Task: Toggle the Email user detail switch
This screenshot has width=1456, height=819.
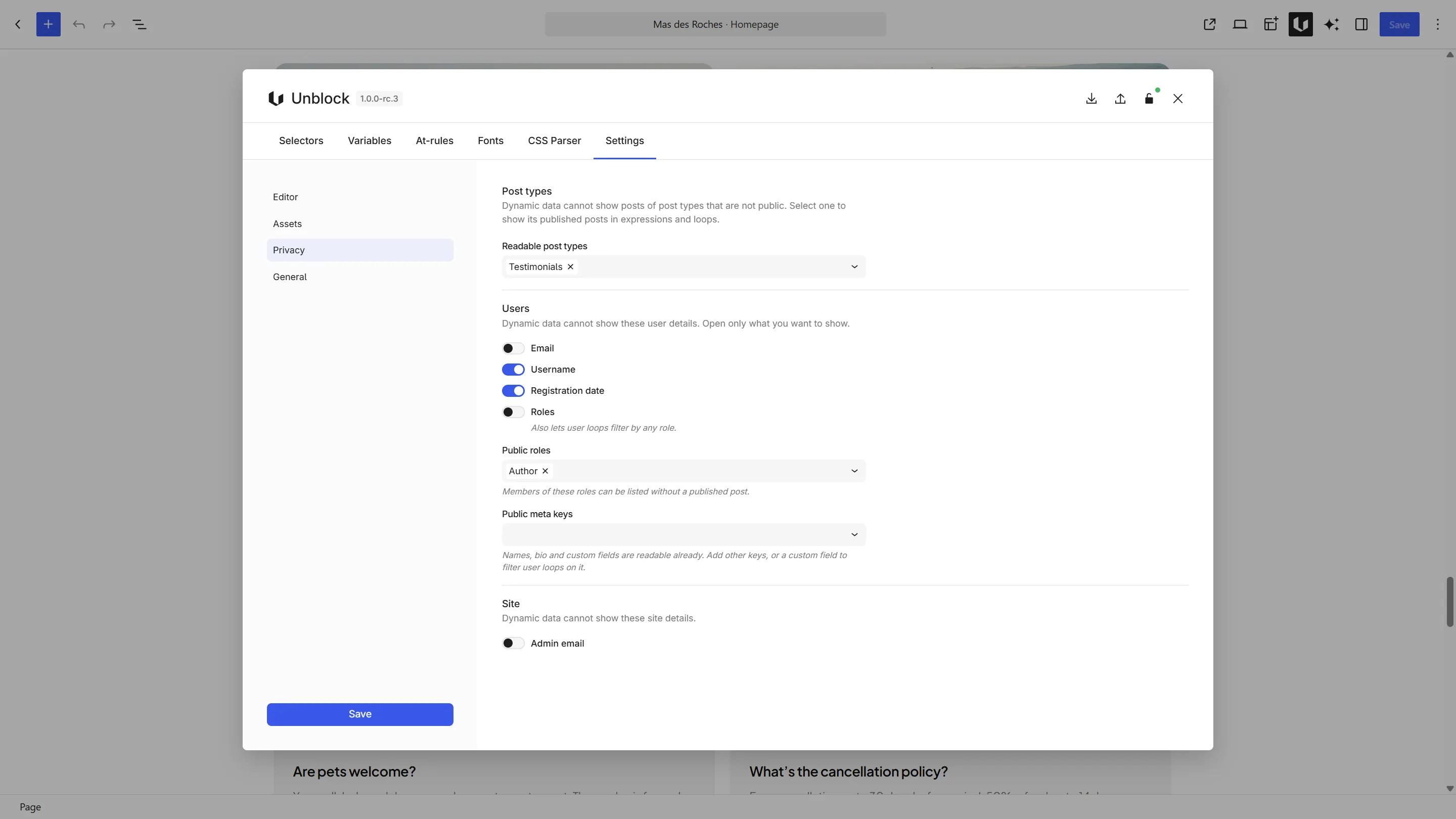Action: [x=513, y=348]
